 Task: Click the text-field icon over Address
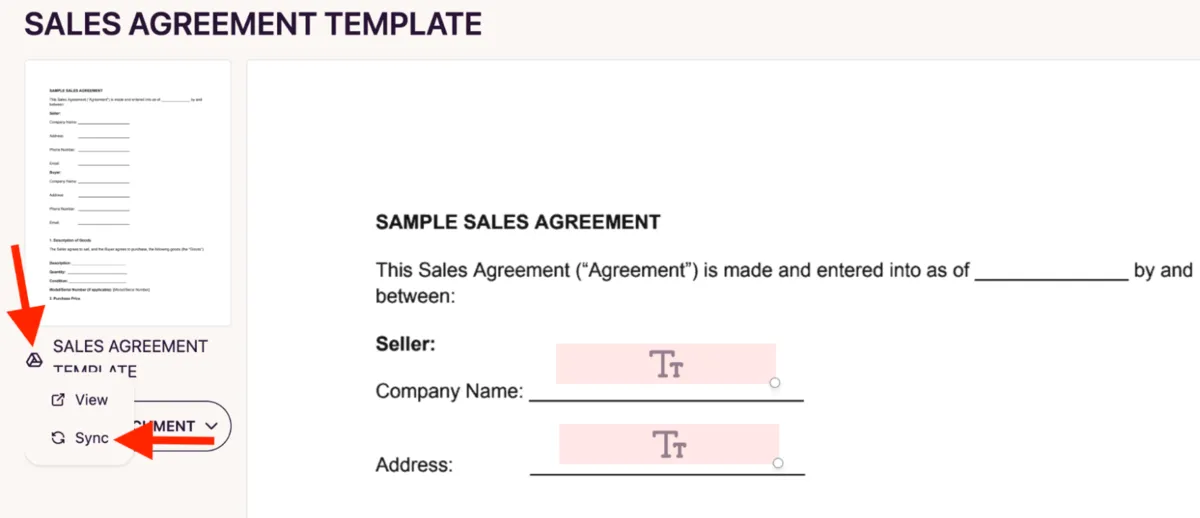(669, 444)
